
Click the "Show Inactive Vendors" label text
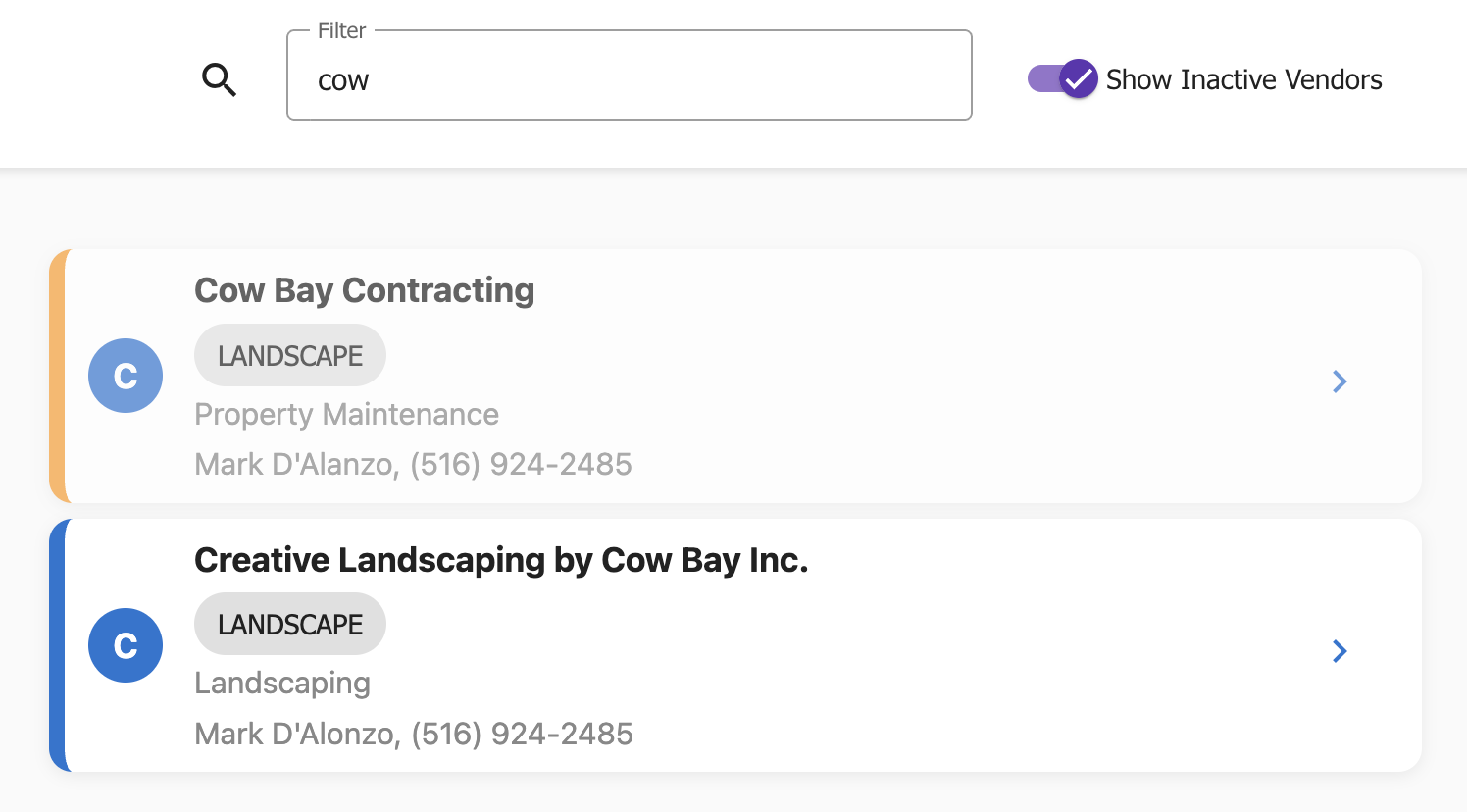pyautogui.click(x=1243, y=79)
